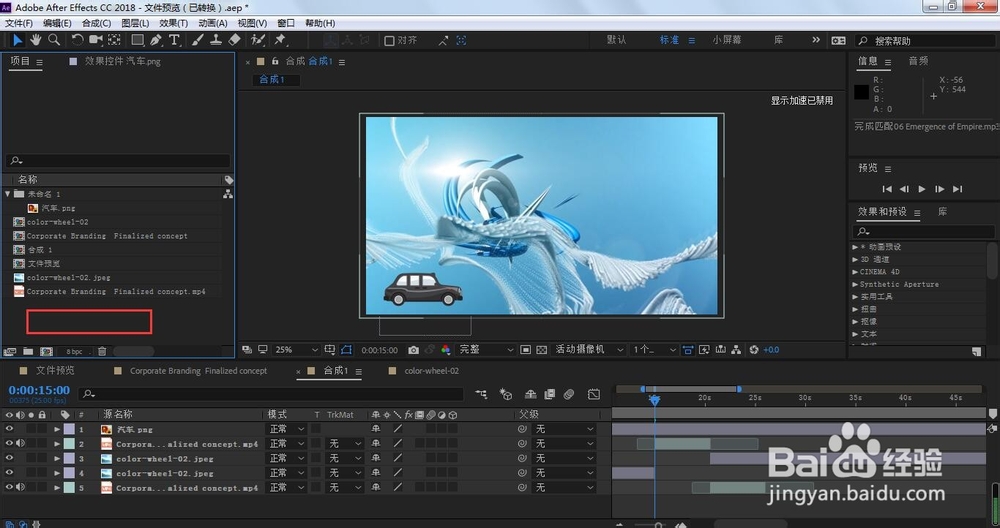Hide layer 5 Corporate video eye
The width and height of the screenshot is (1000, 528).
tap(9, 488)
